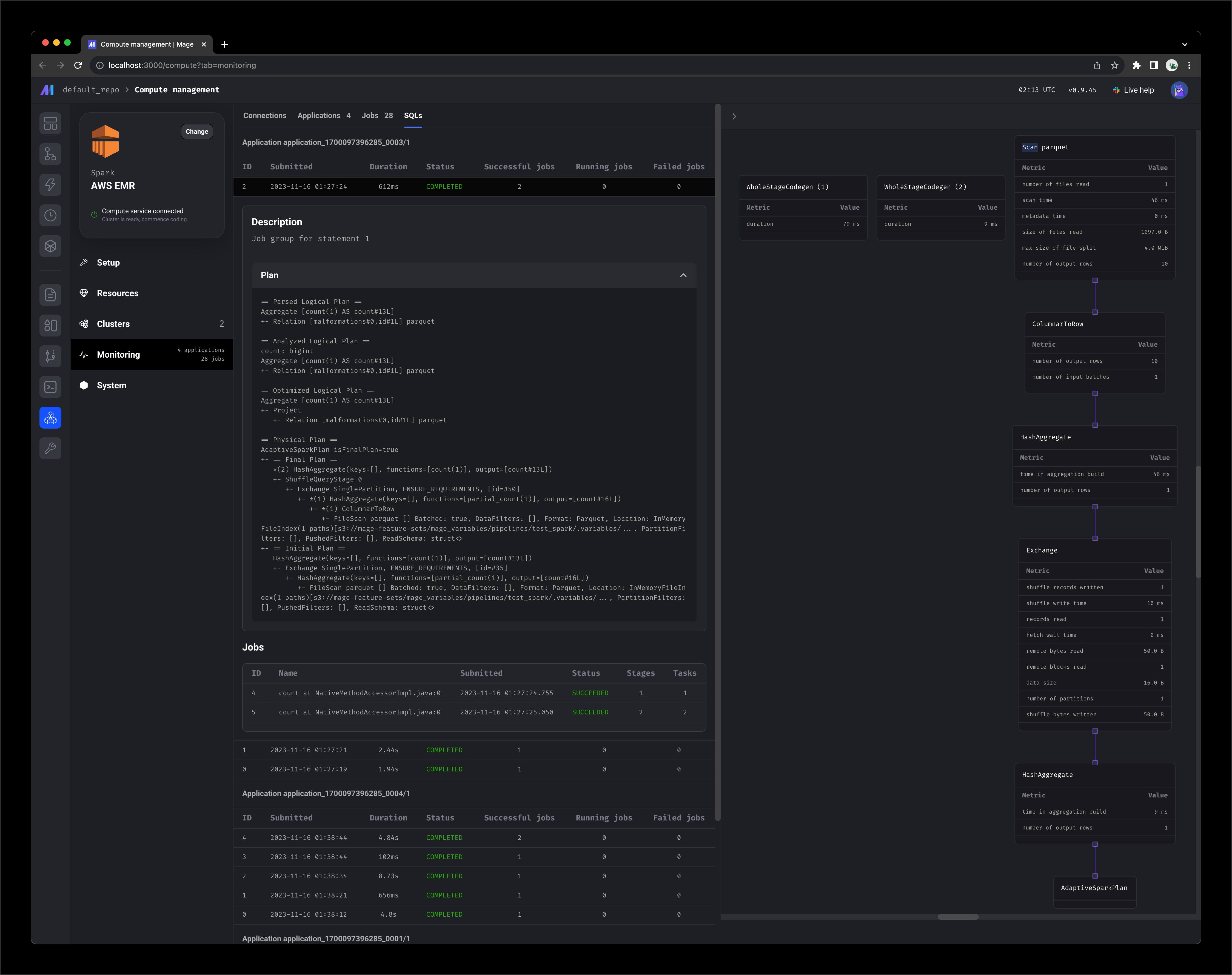Image resolution: width=1232 pixels, height=975 pixels.
Task: Click the AWS EMR orange logo
Action: [x=105, y=141]
